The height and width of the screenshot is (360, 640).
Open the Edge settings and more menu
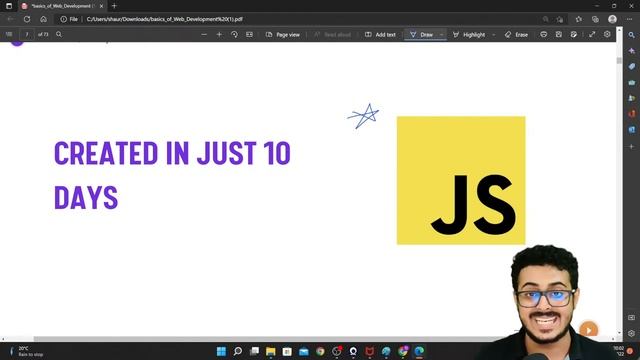[629, 19]
